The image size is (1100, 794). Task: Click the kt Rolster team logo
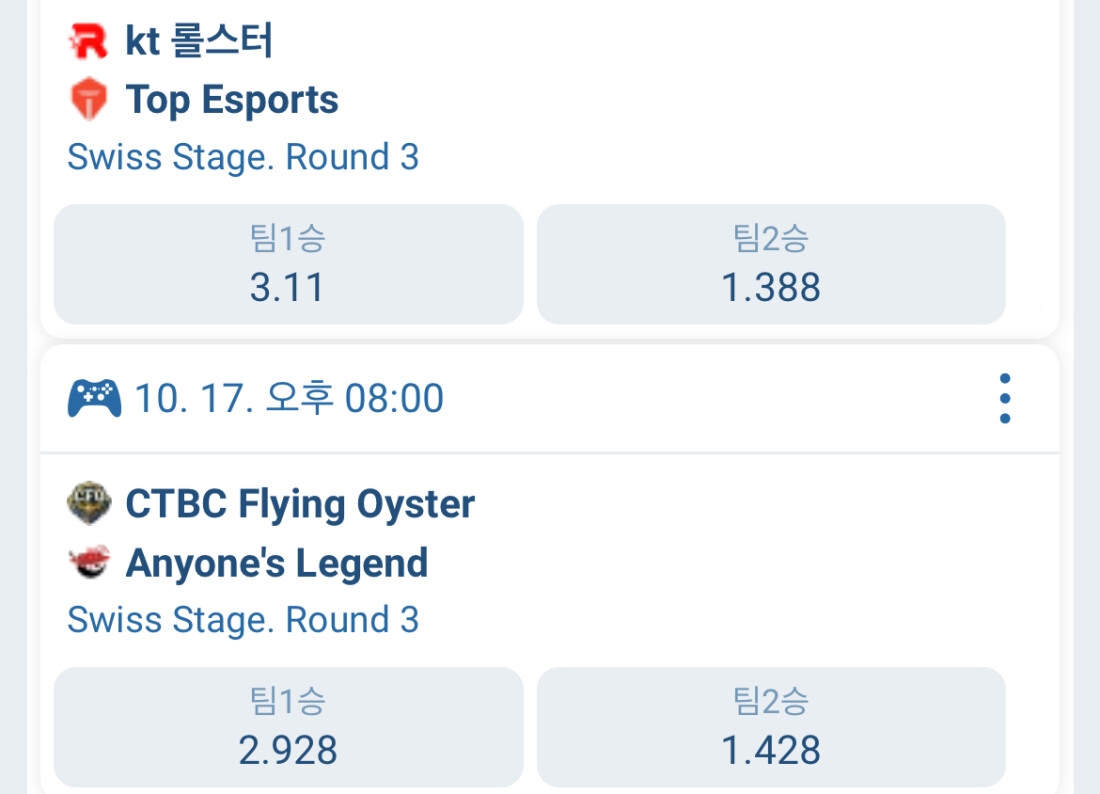coord(89,41)
